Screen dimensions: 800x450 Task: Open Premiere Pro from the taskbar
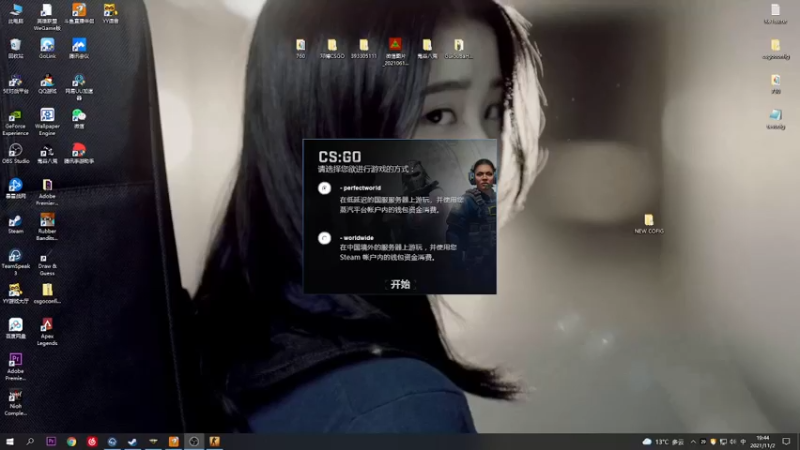click(x=51, y=441)
